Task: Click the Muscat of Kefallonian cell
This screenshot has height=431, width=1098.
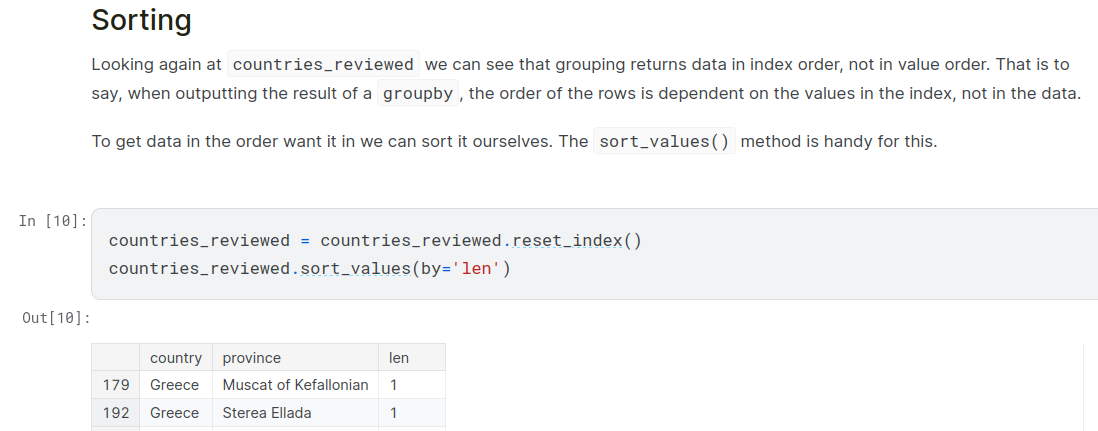Action: point(295,385)
